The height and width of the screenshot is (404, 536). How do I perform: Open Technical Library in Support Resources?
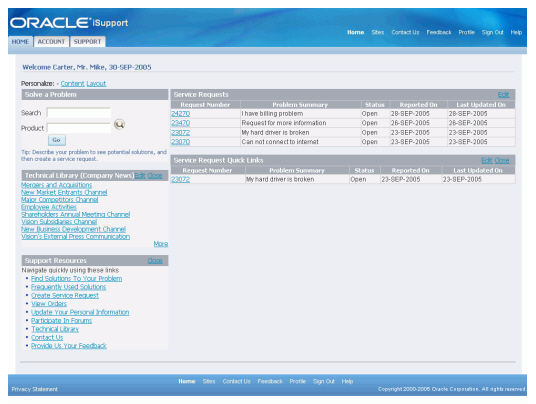click(x=55, y=329)
